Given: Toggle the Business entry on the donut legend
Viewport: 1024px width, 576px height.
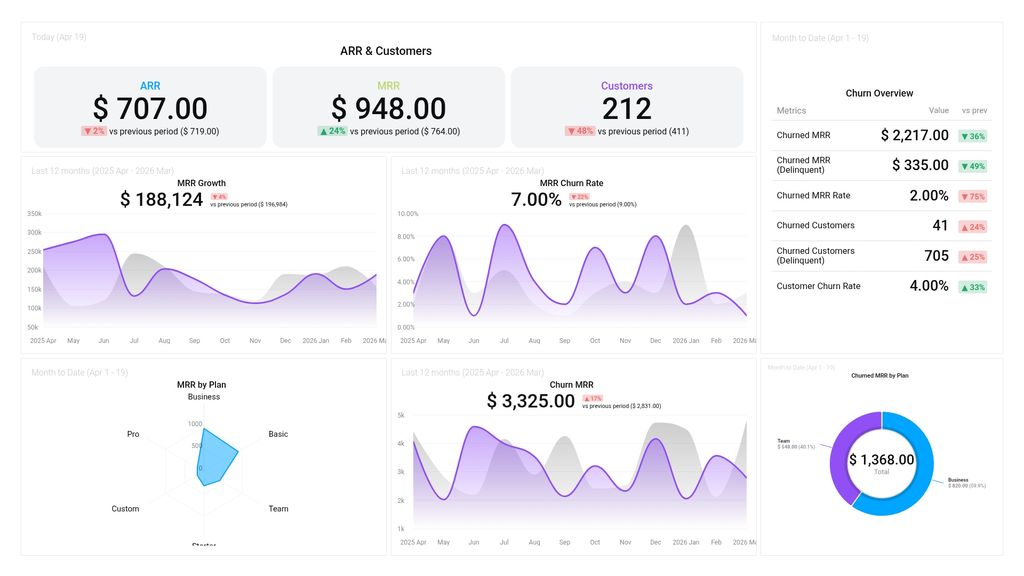Looking at the screenshot, I should [964, 480].
